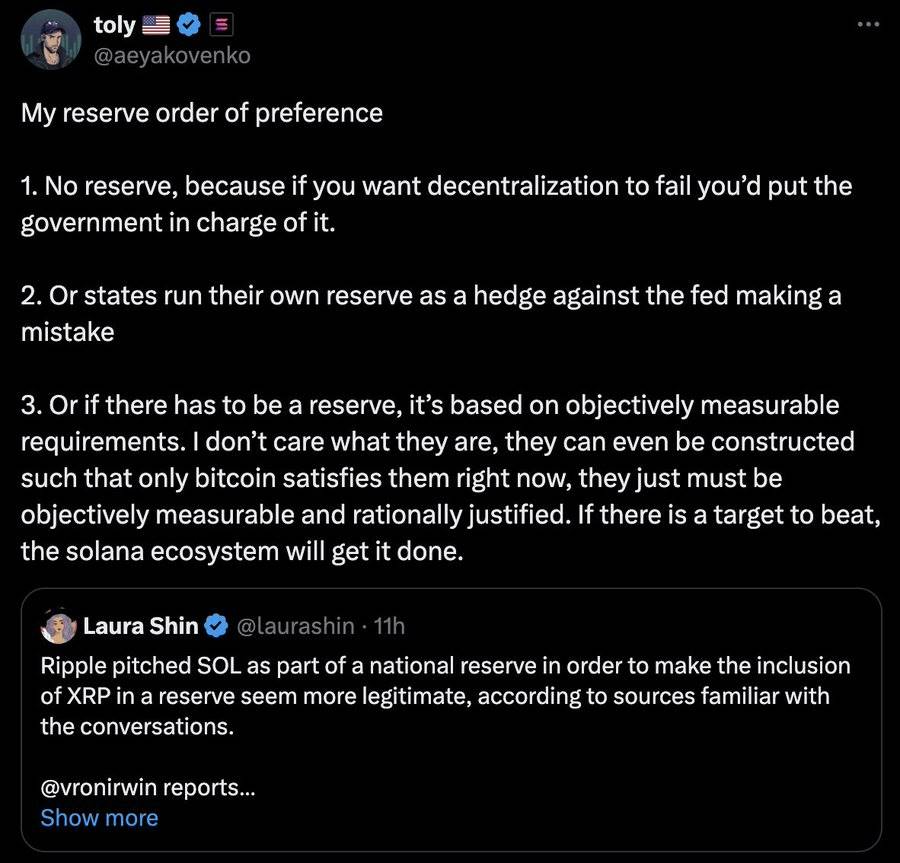Click Laura Shin's blue verified badge
Viewport: 900px width, 863px height.
[216, 626]
